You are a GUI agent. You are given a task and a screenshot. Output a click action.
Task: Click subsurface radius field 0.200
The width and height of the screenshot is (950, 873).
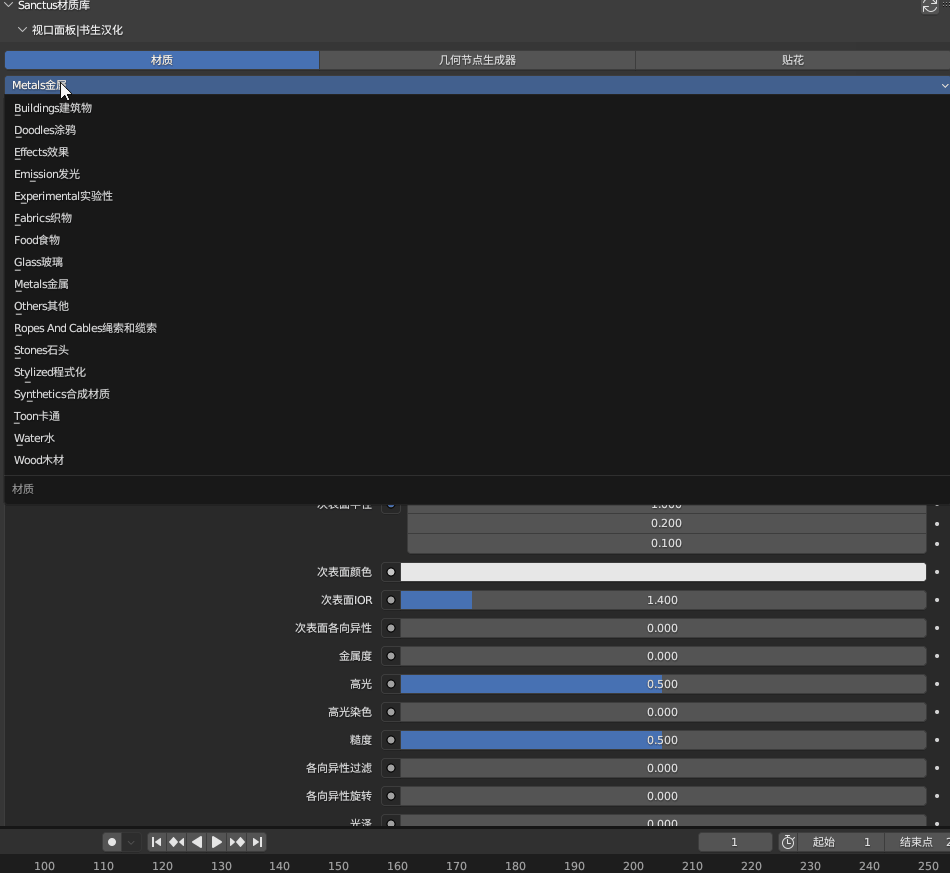(666, 523)
